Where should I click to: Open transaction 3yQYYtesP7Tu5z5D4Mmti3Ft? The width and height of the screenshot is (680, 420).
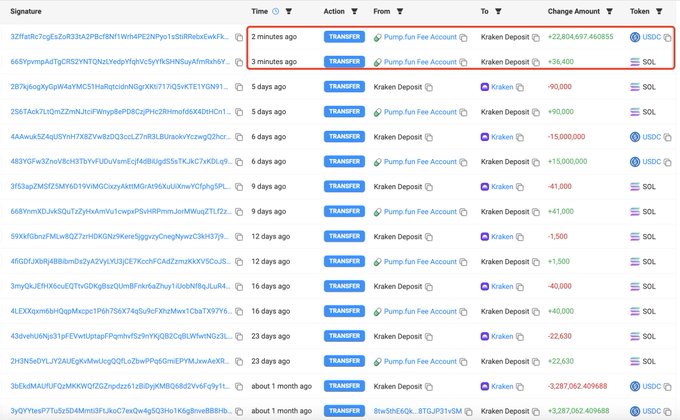tap(121, 411)
